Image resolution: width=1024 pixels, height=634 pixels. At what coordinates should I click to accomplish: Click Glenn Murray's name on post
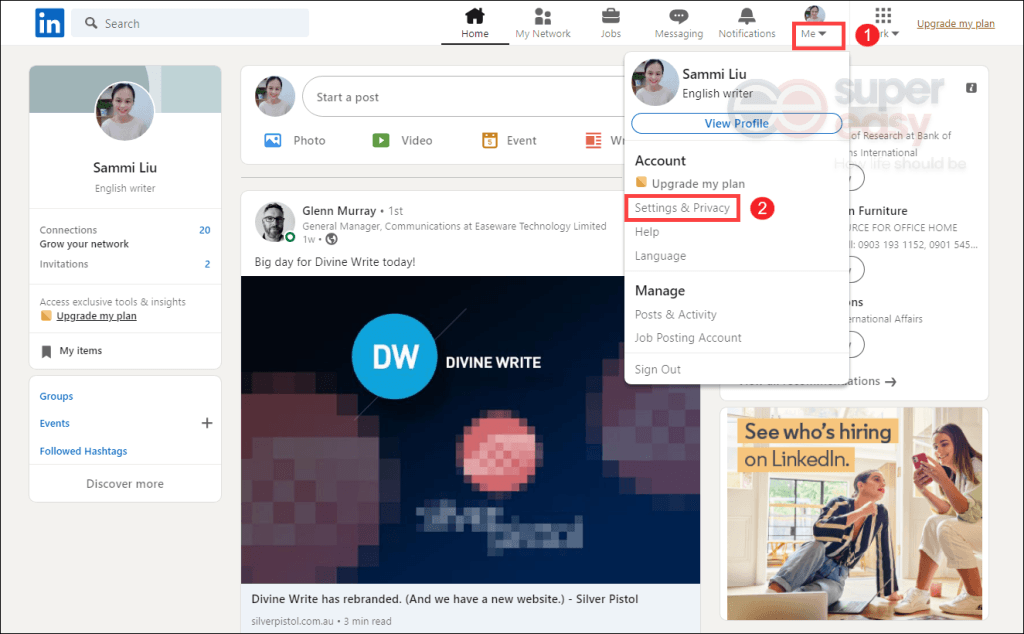(x=339, y=211)
